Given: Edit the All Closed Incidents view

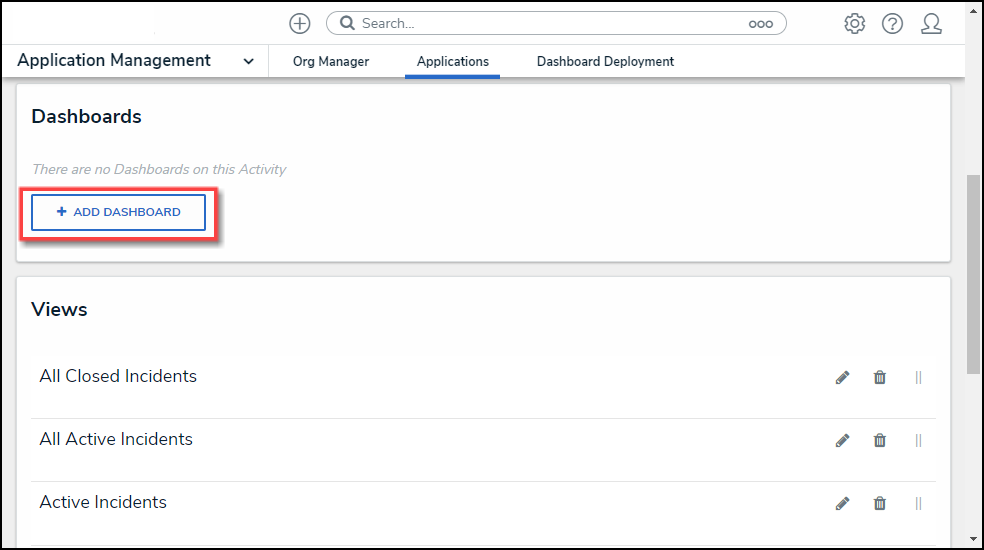Looking at the screenshot, I should coord(842,377).
